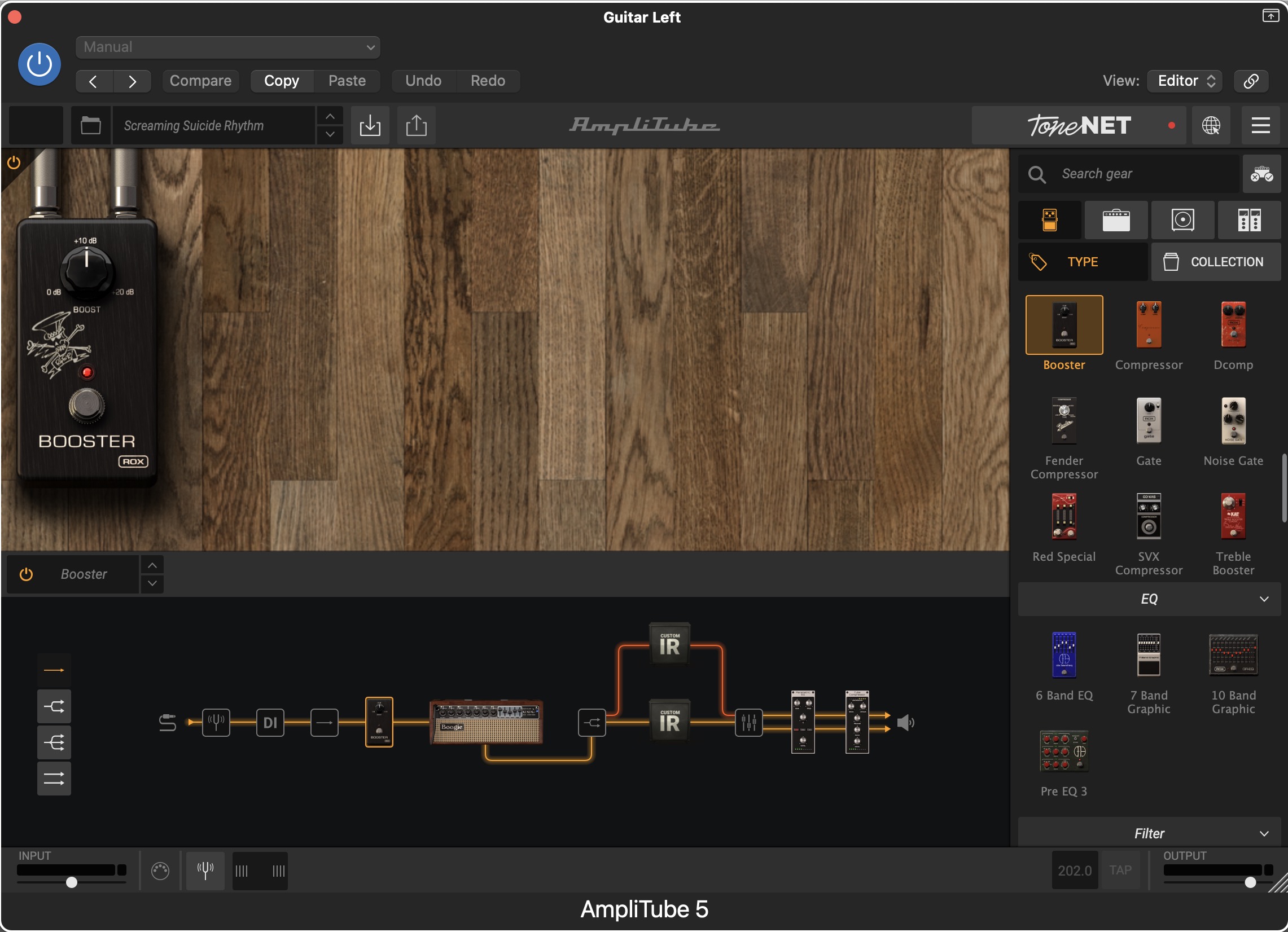
Task: Click the Paste button
Action: tap(347, 81)
